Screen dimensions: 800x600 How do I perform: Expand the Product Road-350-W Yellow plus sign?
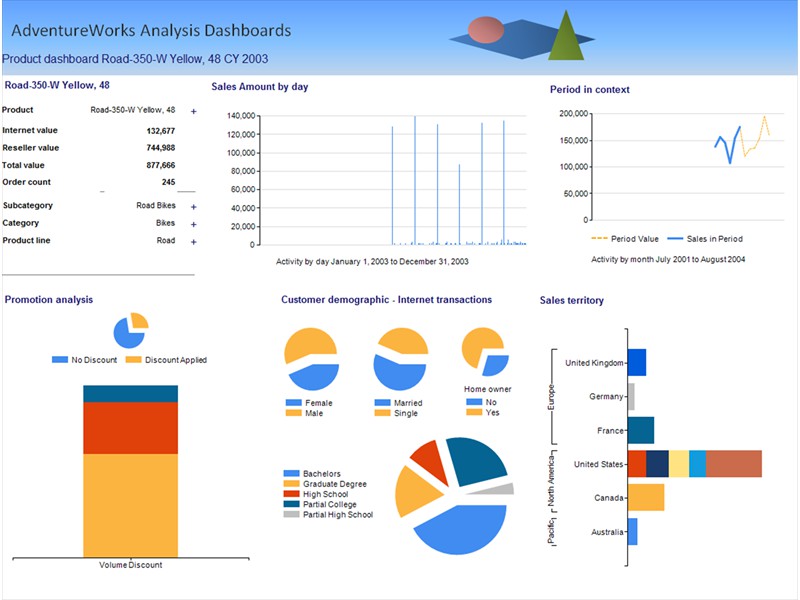193,111
